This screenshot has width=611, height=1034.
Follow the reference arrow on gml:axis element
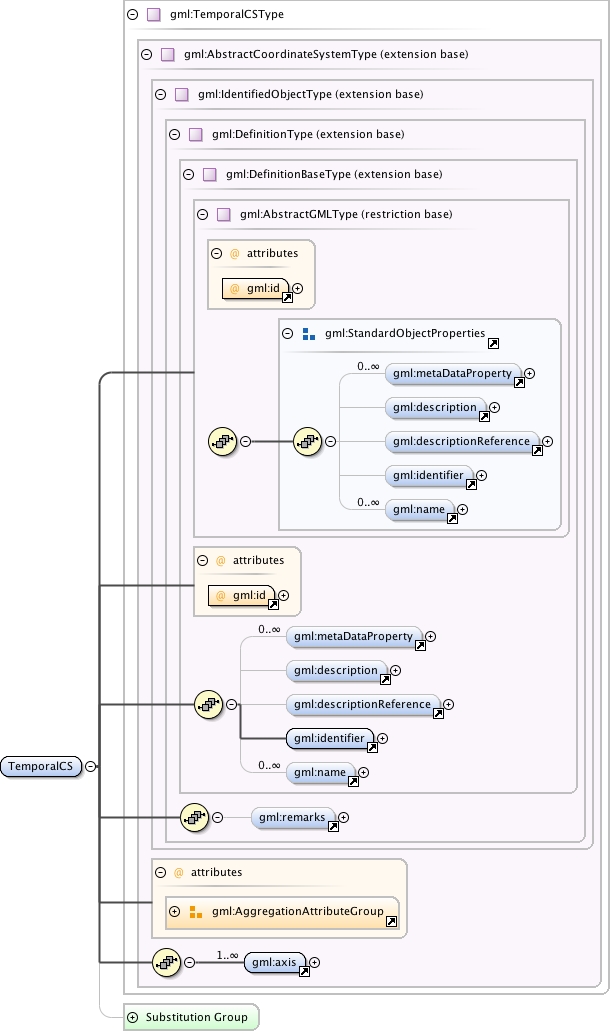(x=305, y=971)
